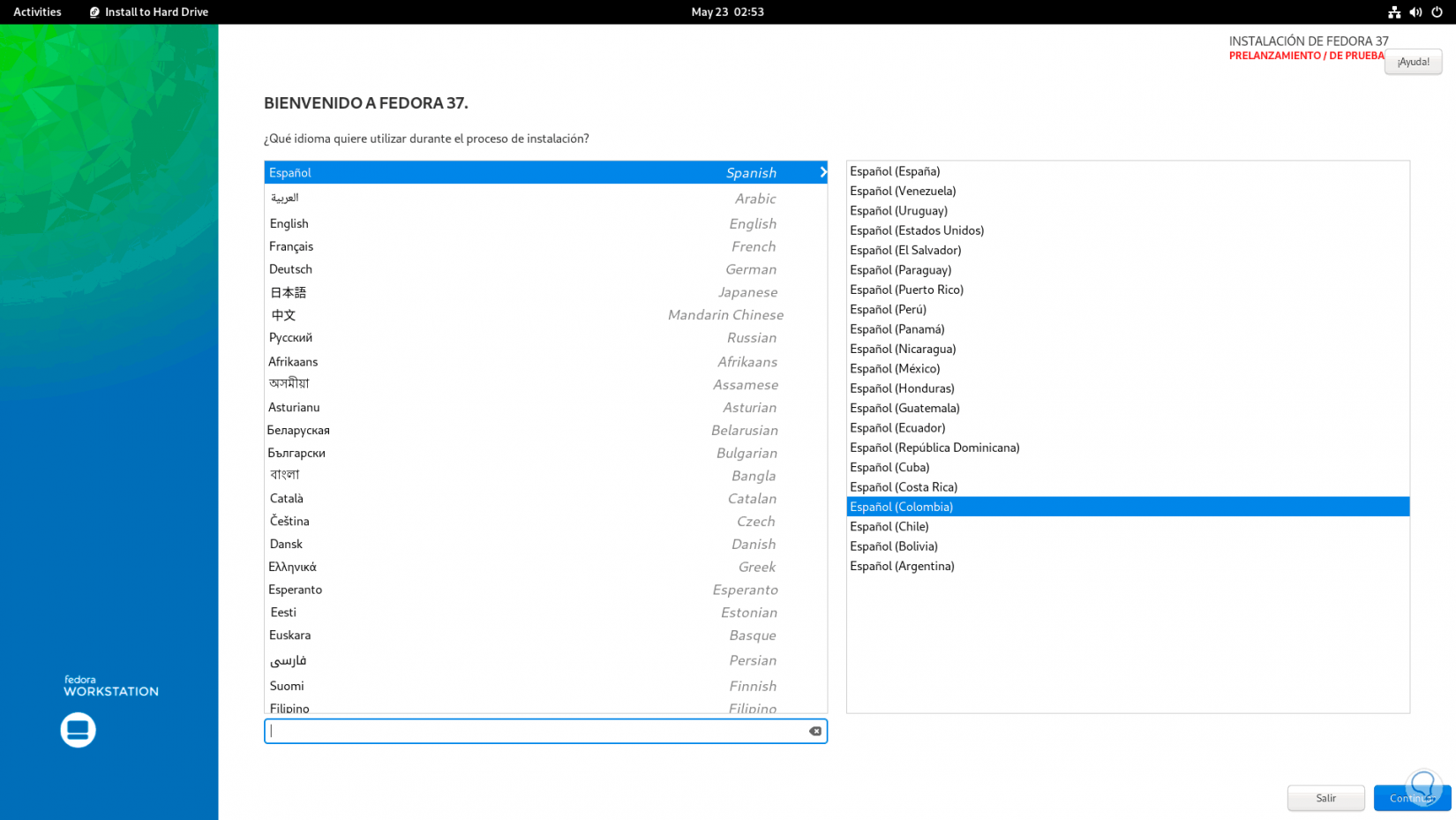
Task: Select Deutsch (German) language
Action: point(545,269)
